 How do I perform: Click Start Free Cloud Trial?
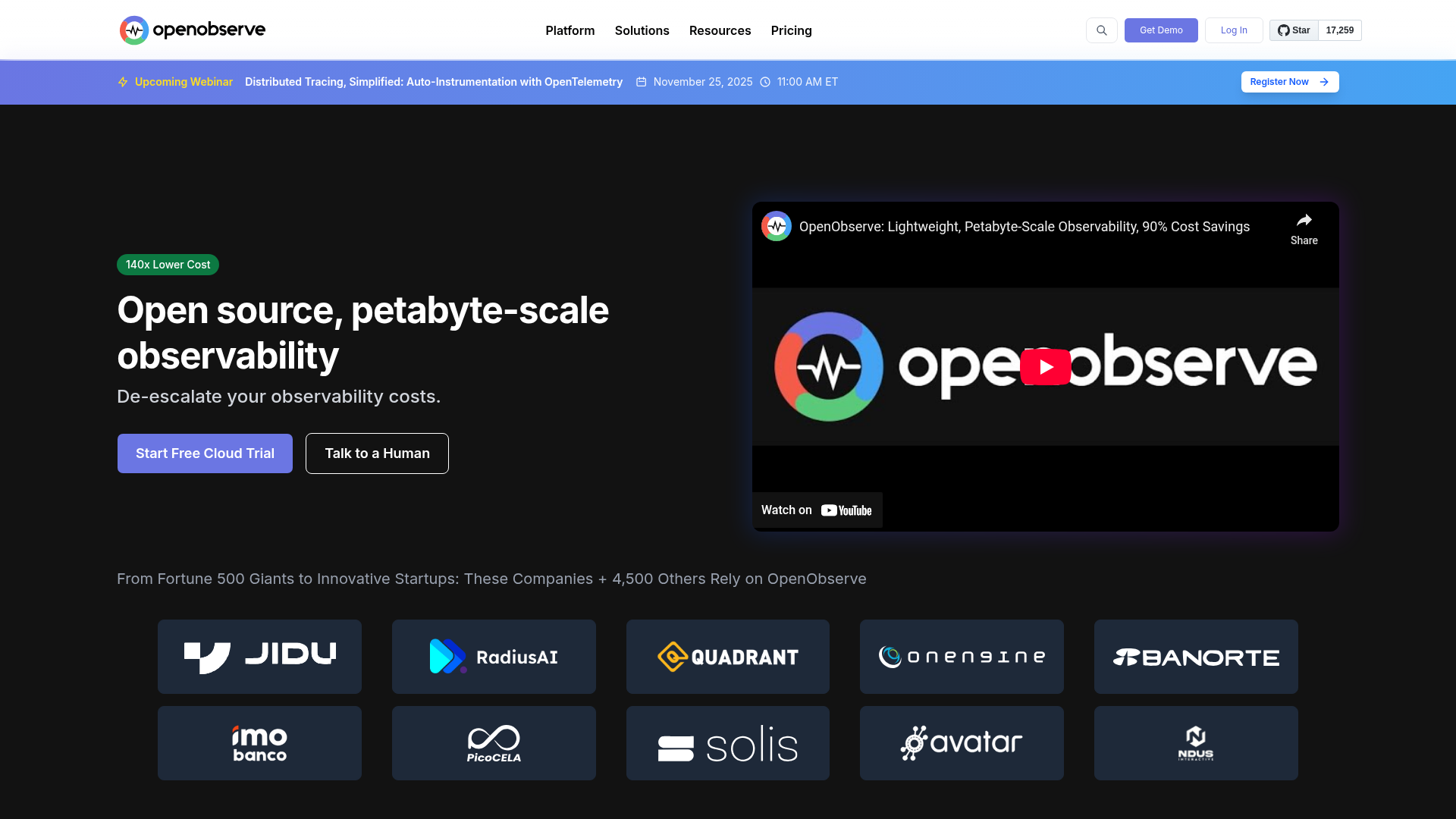click(x=204, y=453)
